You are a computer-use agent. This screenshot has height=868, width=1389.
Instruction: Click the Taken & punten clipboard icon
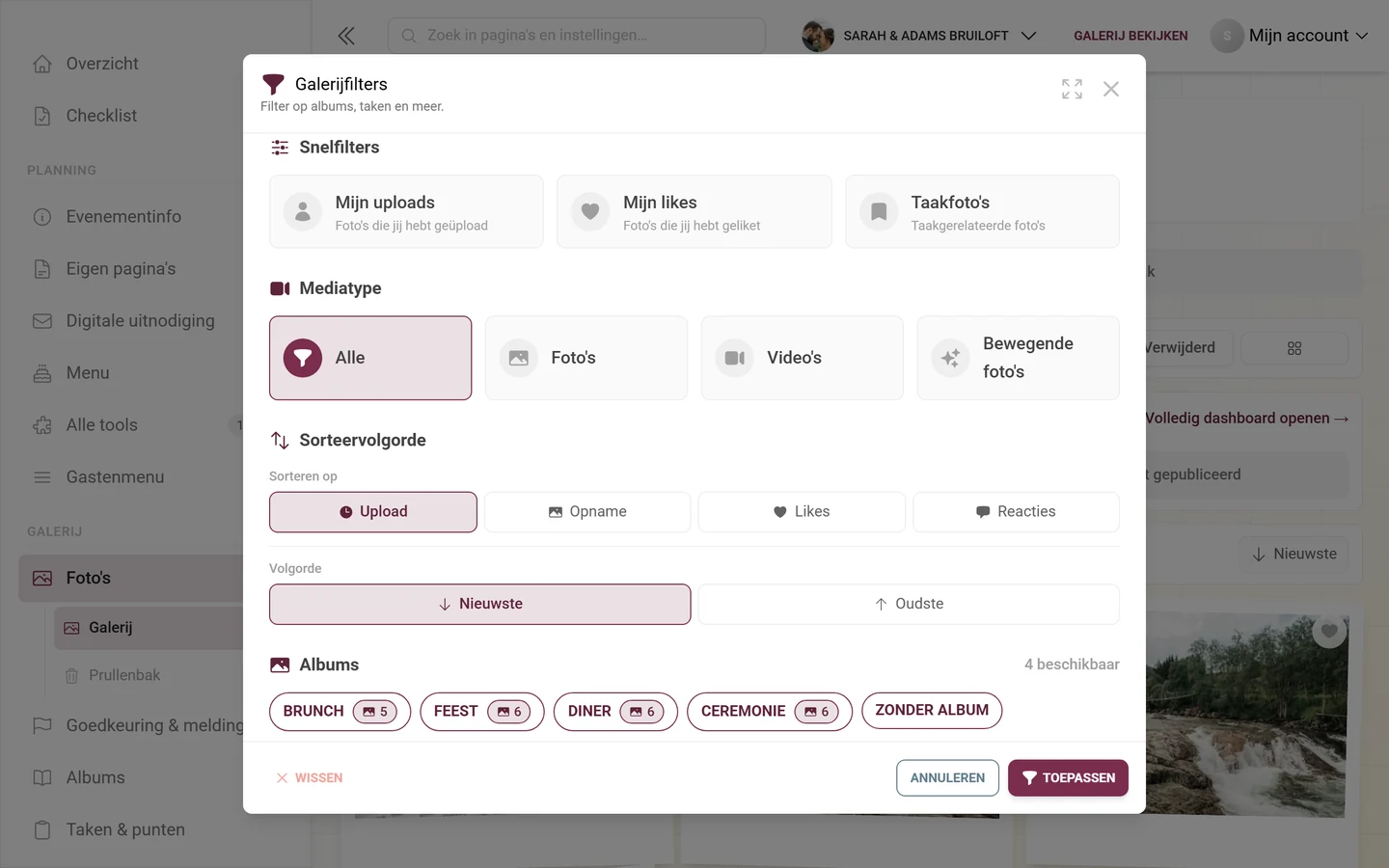[x=42, y=829]
